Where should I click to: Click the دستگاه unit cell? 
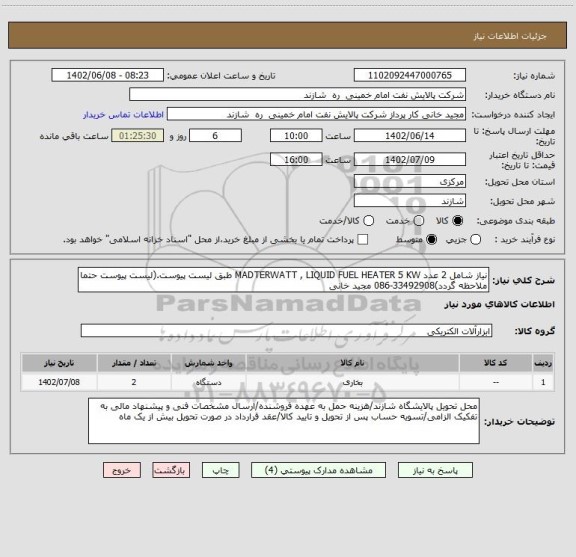pyautogui.click(x=208, y=382)
